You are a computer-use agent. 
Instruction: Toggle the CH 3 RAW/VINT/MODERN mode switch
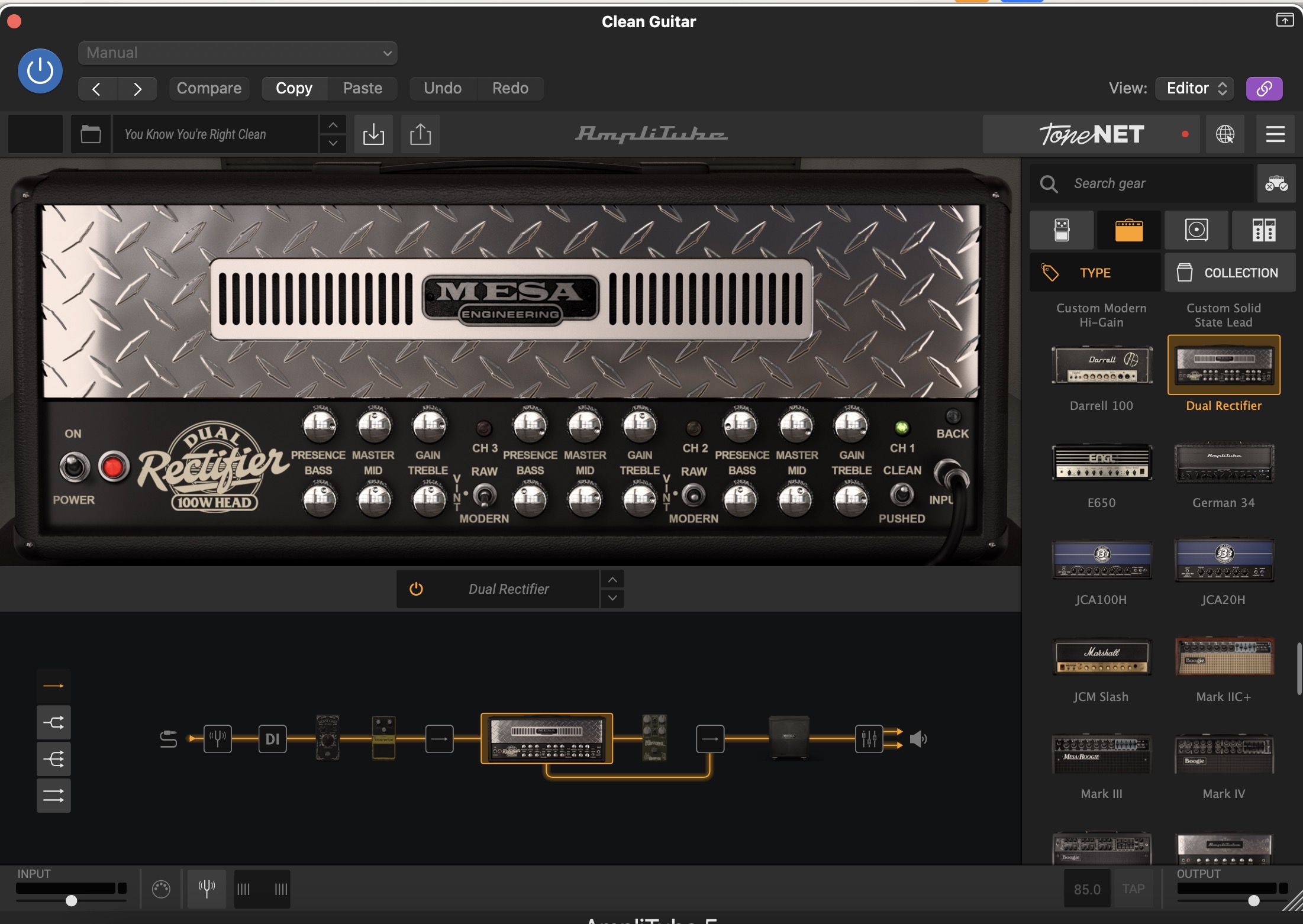[x=485, y=495]
